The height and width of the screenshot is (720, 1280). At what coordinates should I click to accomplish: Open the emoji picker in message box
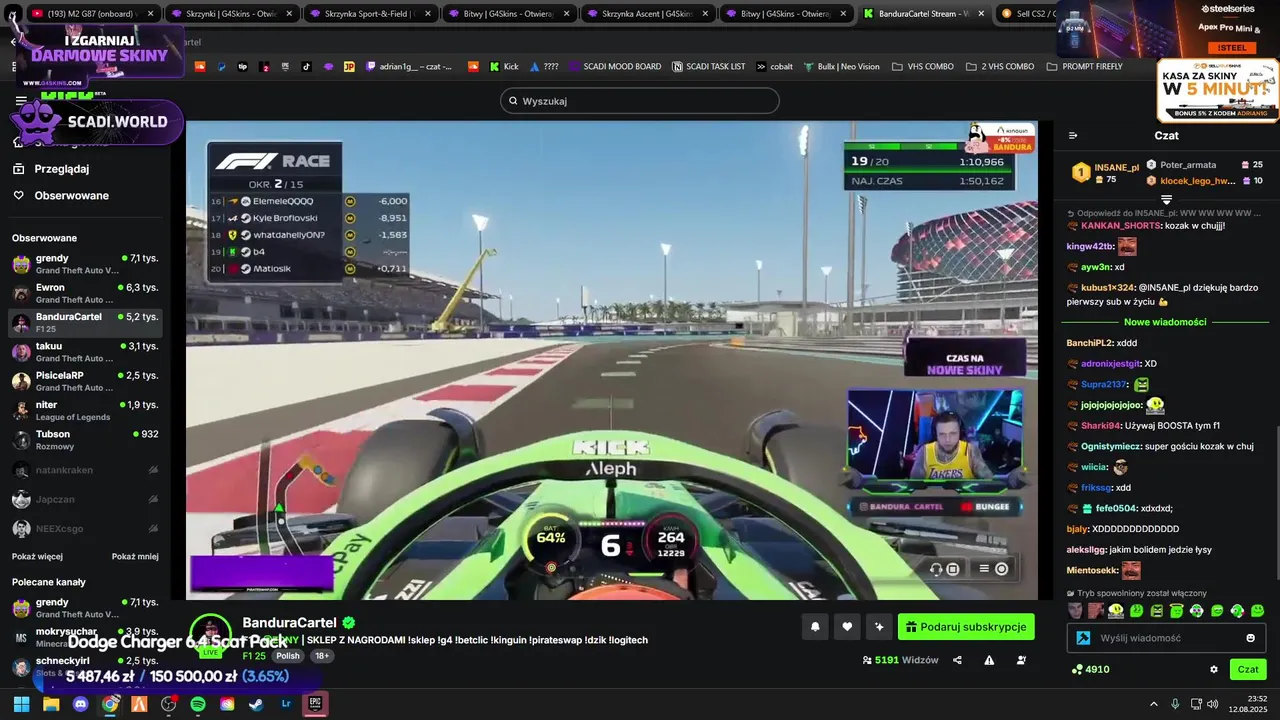[x=1250, y=638]
